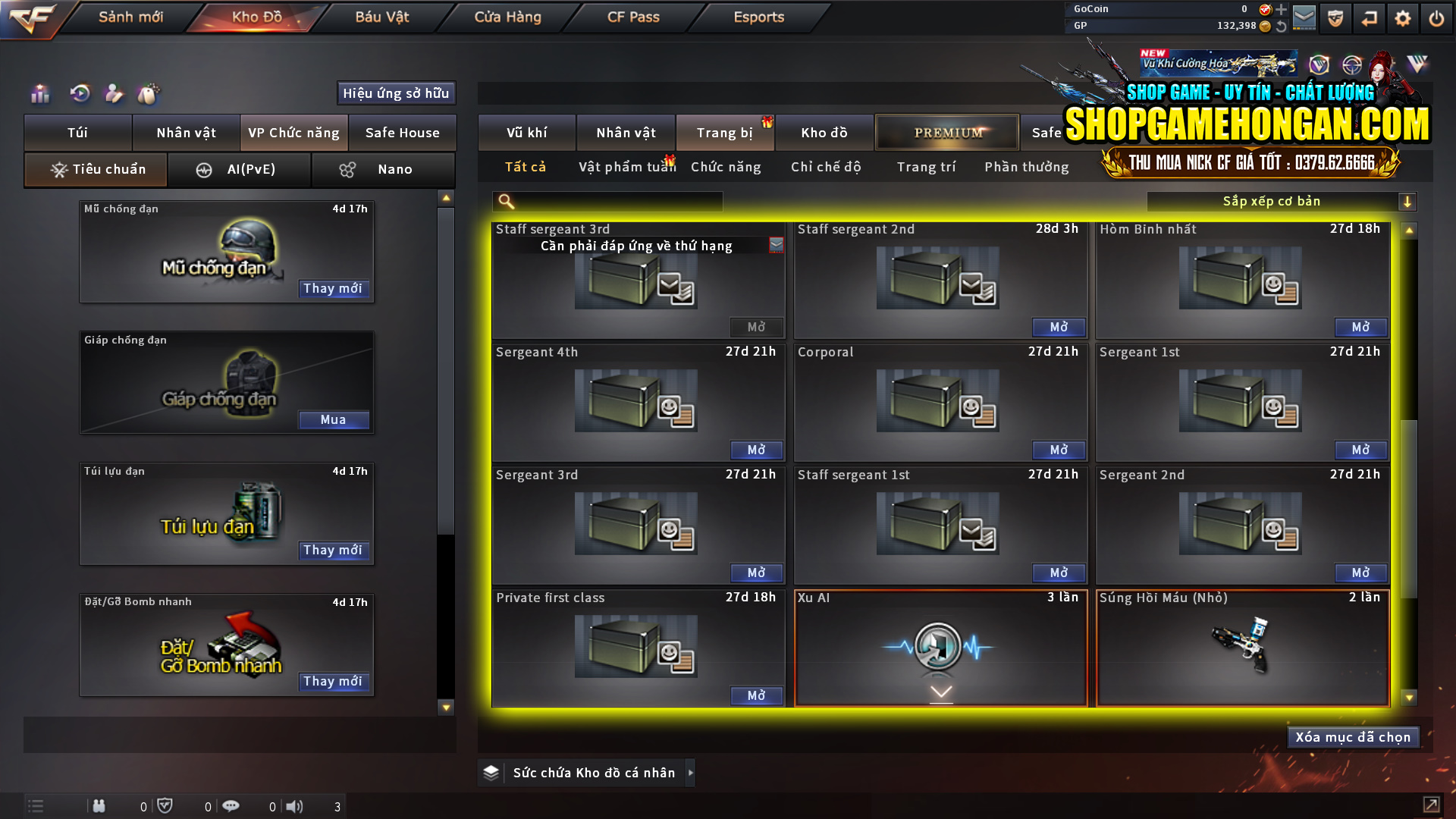The image size is (1456, 819).
Task: Open the chat bubble icon in status bar
Action: pyautogui.click(x=231, y=806)
